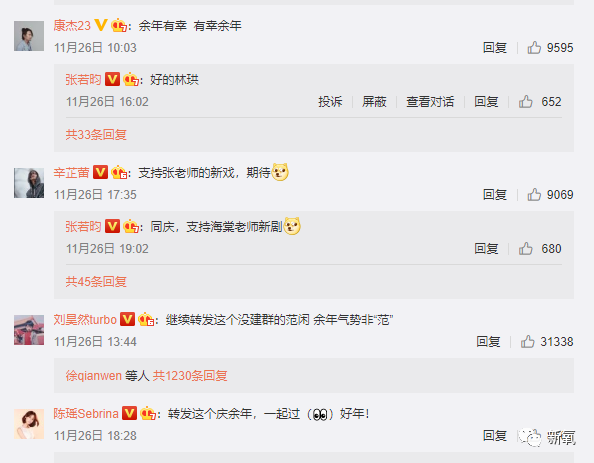Reply to 刘昊然turbo's comment via 回复
The width and height of the screenshot is (594, 463).
pyautogui.click(x=488, y=341)
